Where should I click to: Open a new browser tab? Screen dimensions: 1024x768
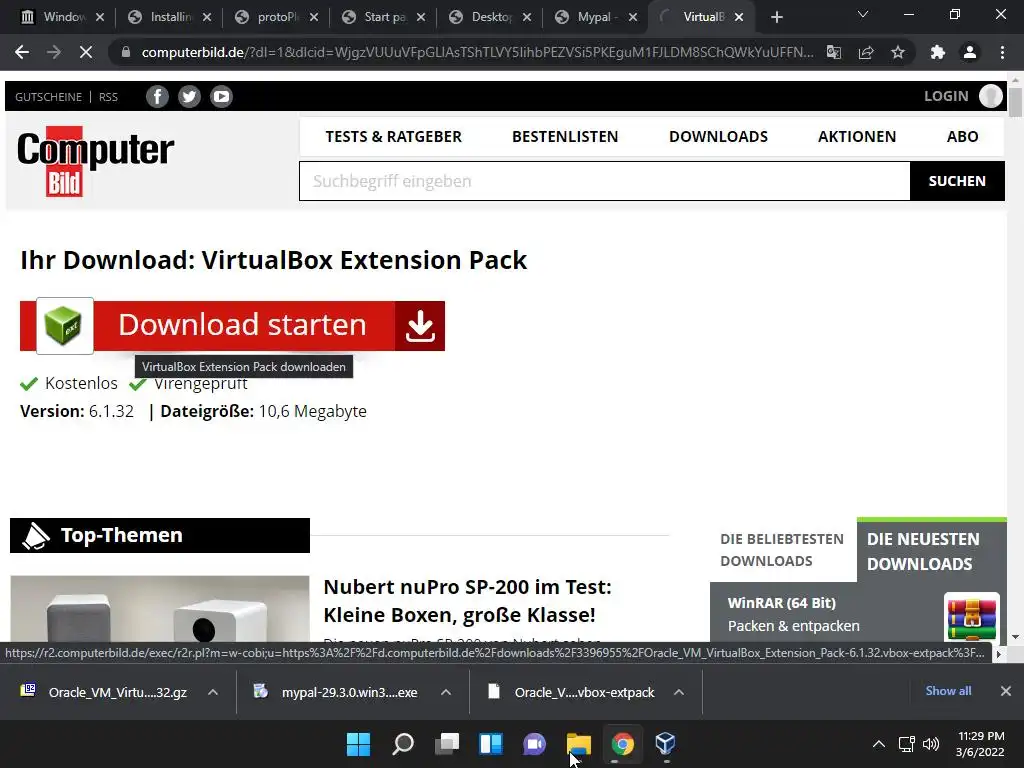point(776,18)
